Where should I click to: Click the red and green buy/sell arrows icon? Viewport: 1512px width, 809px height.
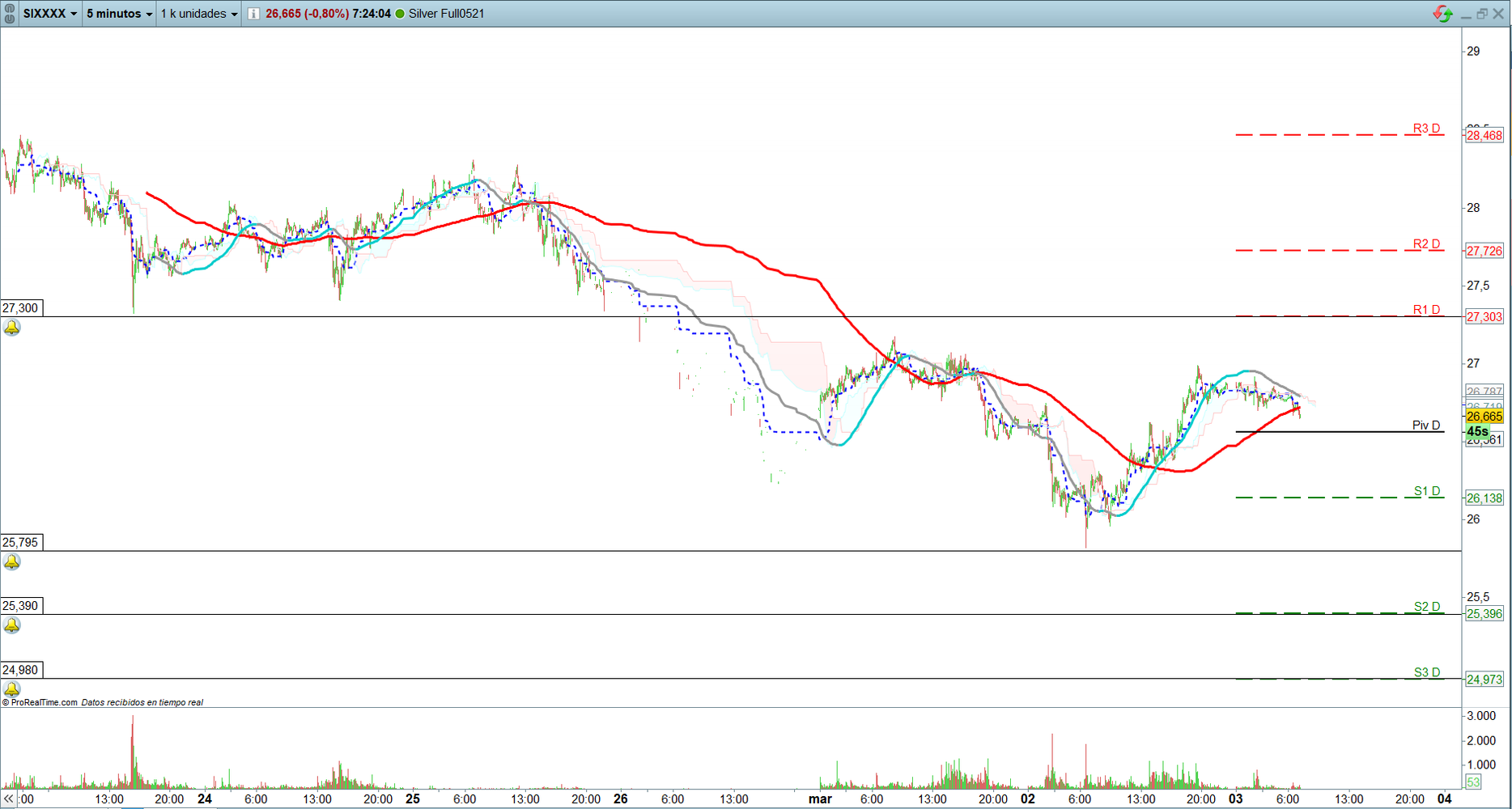[x=1442, y=14]
